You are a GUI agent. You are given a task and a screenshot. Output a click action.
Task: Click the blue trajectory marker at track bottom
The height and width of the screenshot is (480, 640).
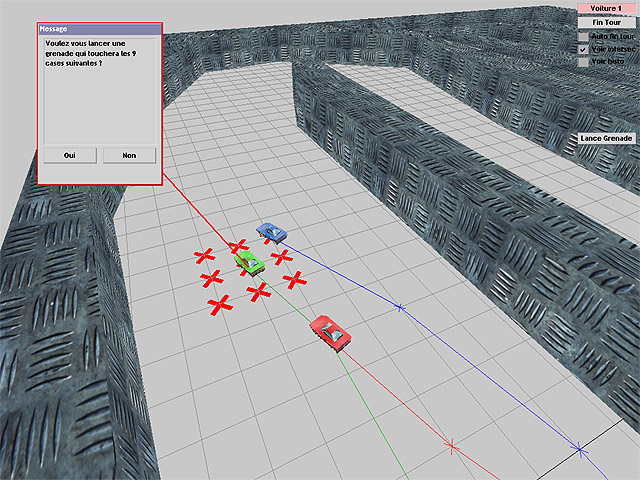click(x=579, y=449)
